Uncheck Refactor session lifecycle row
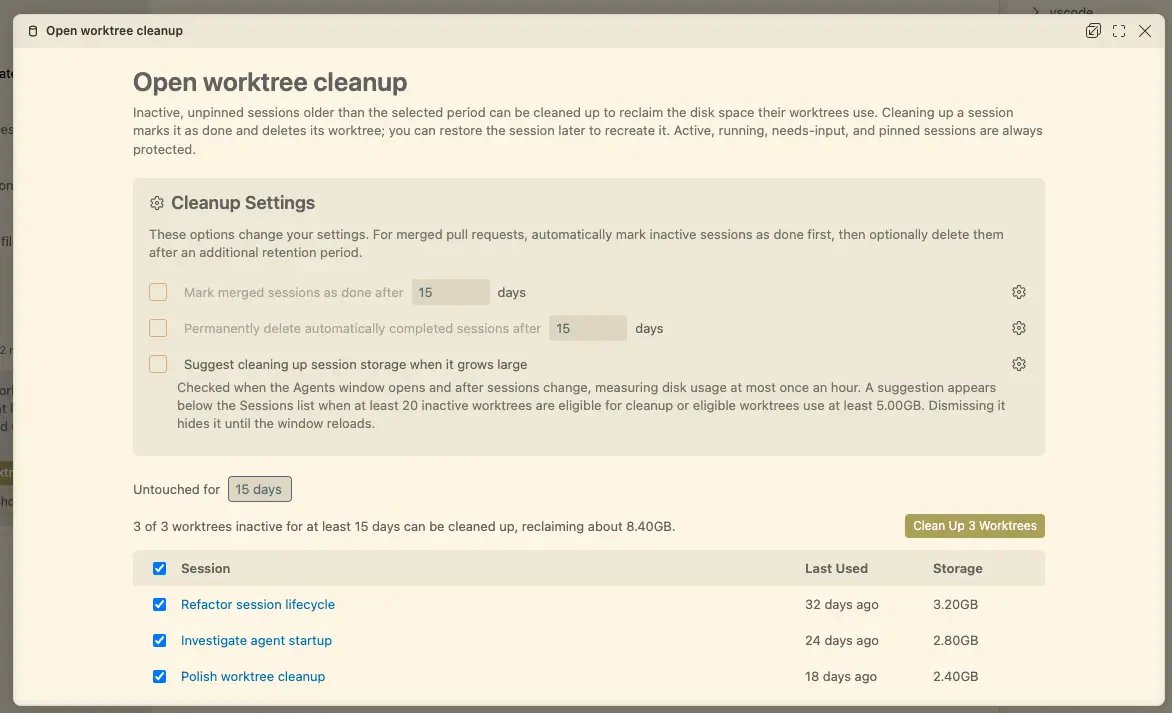The width and height of the screenshot is (1172, 713). (159, 605)
